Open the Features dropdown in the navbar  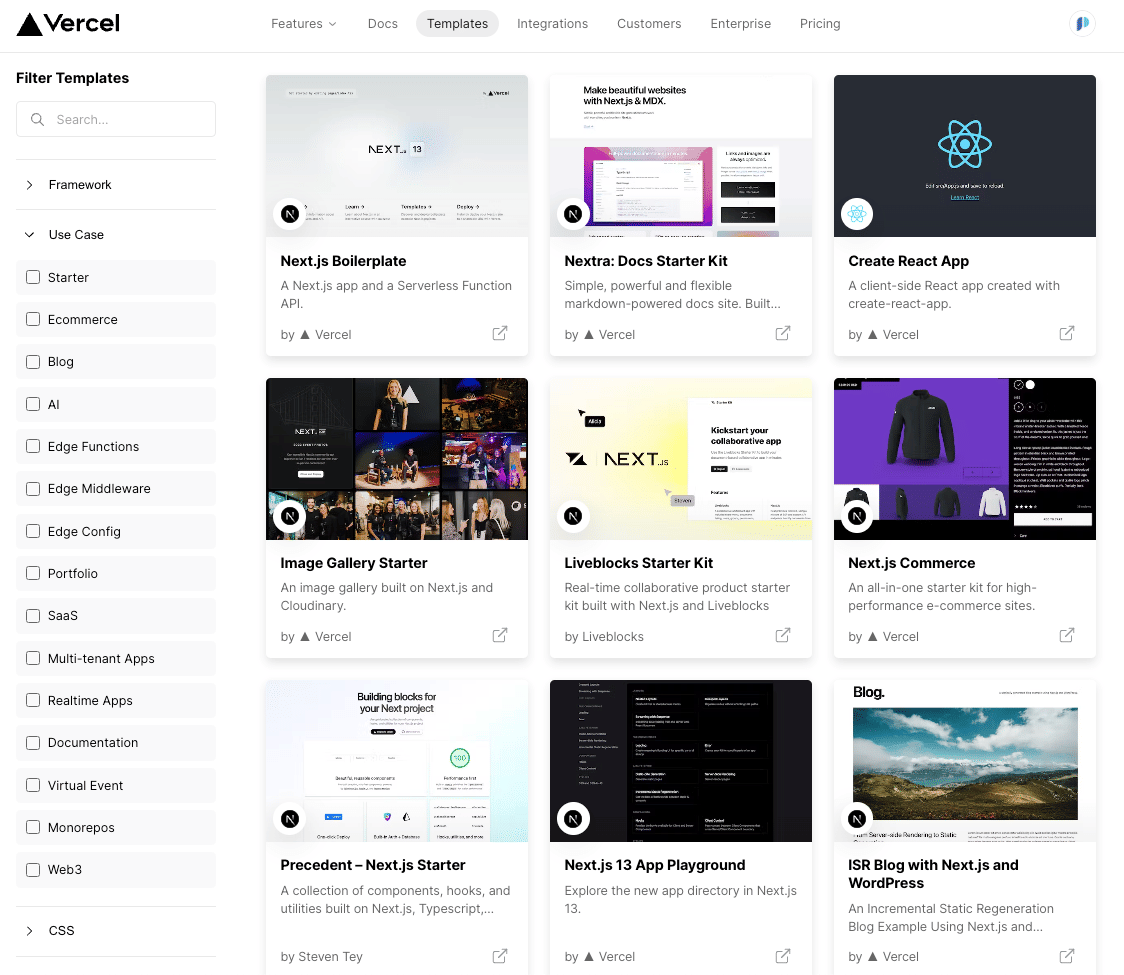[x=303, y=23]
